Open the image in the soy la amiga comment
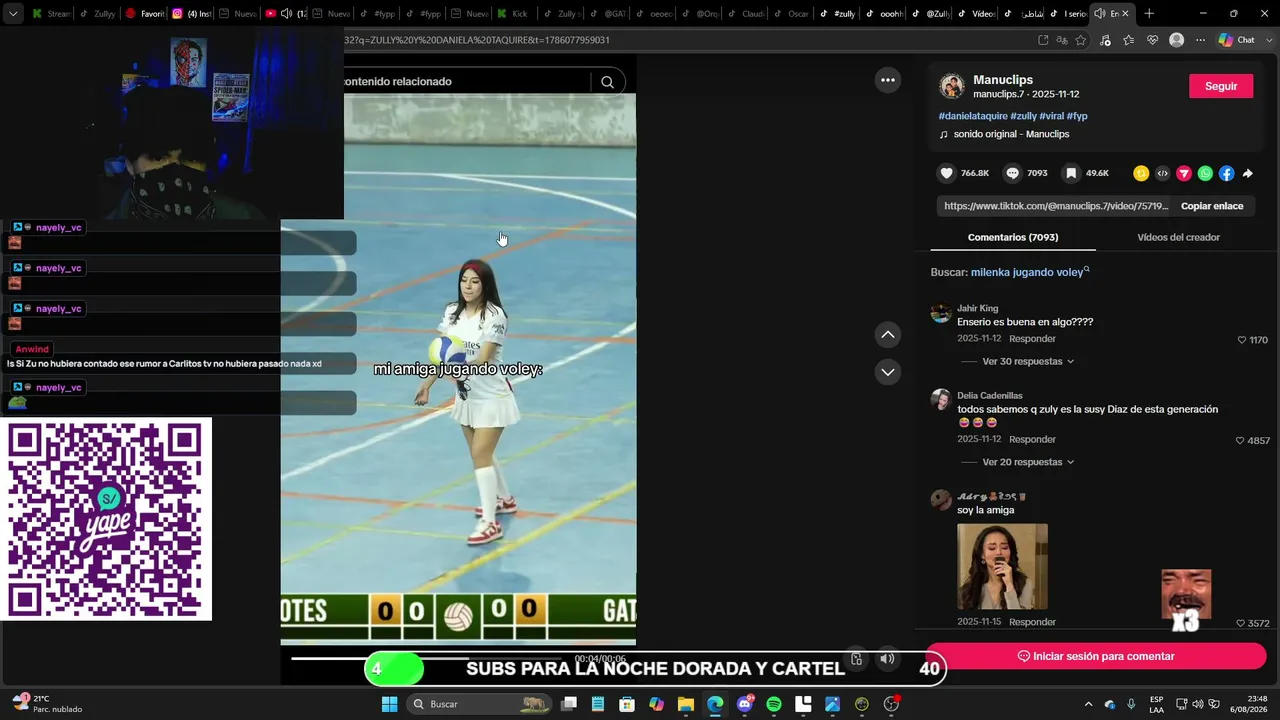This screenshot has width=1280, height=720. pos(1002,566)
